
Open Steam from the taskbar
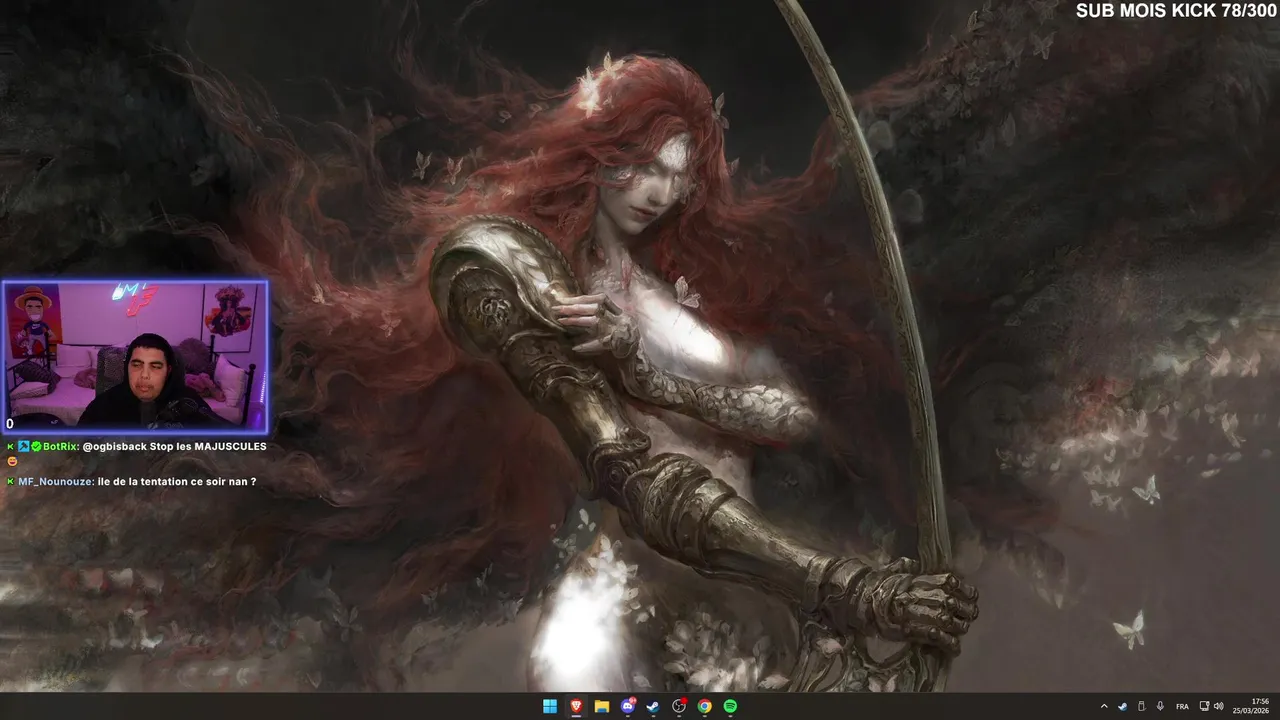pos(653,706)
